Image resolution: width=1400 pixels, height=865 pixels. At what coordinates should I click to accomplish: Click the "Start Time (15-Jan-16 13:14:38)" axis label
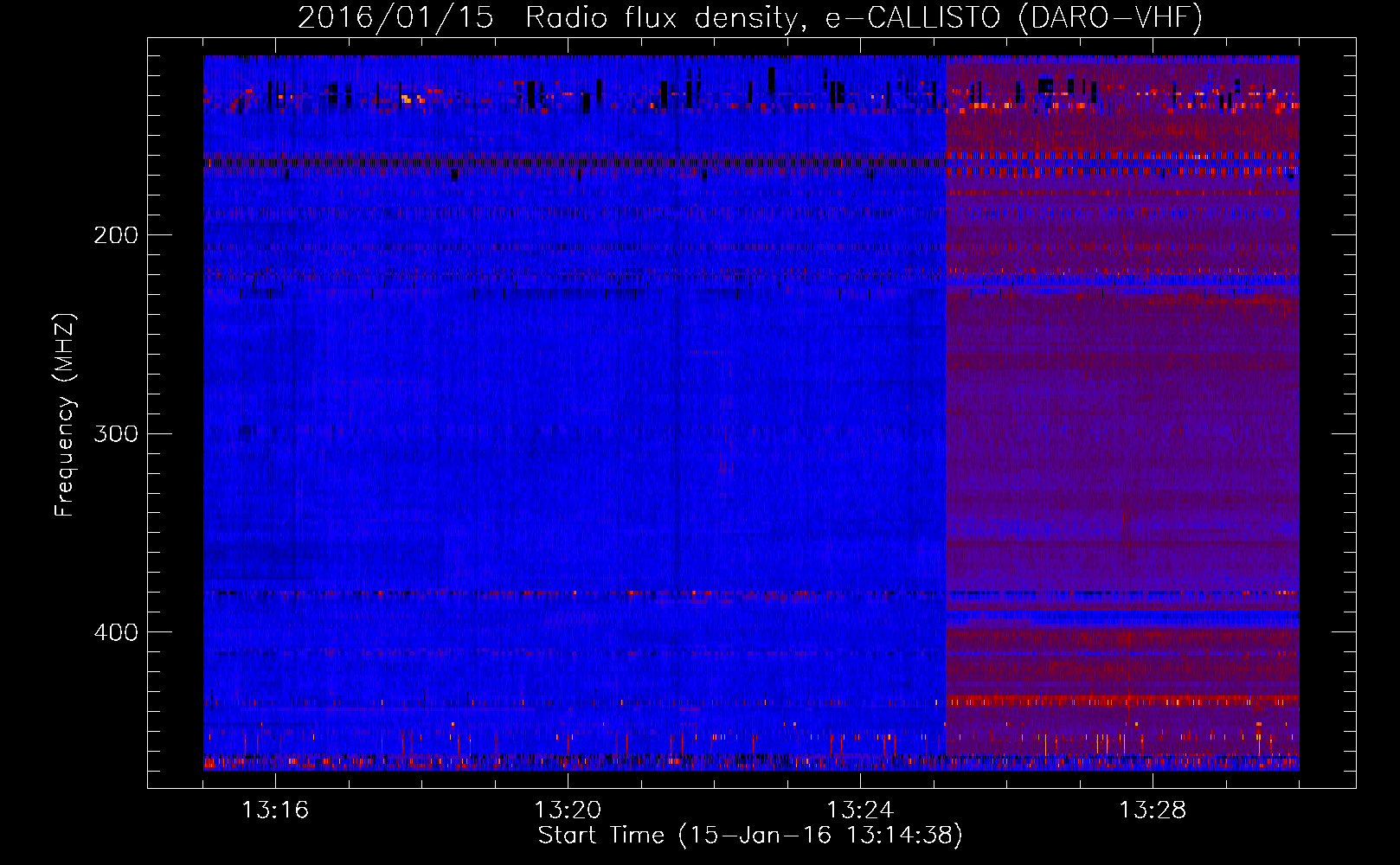tap(750, 836)
